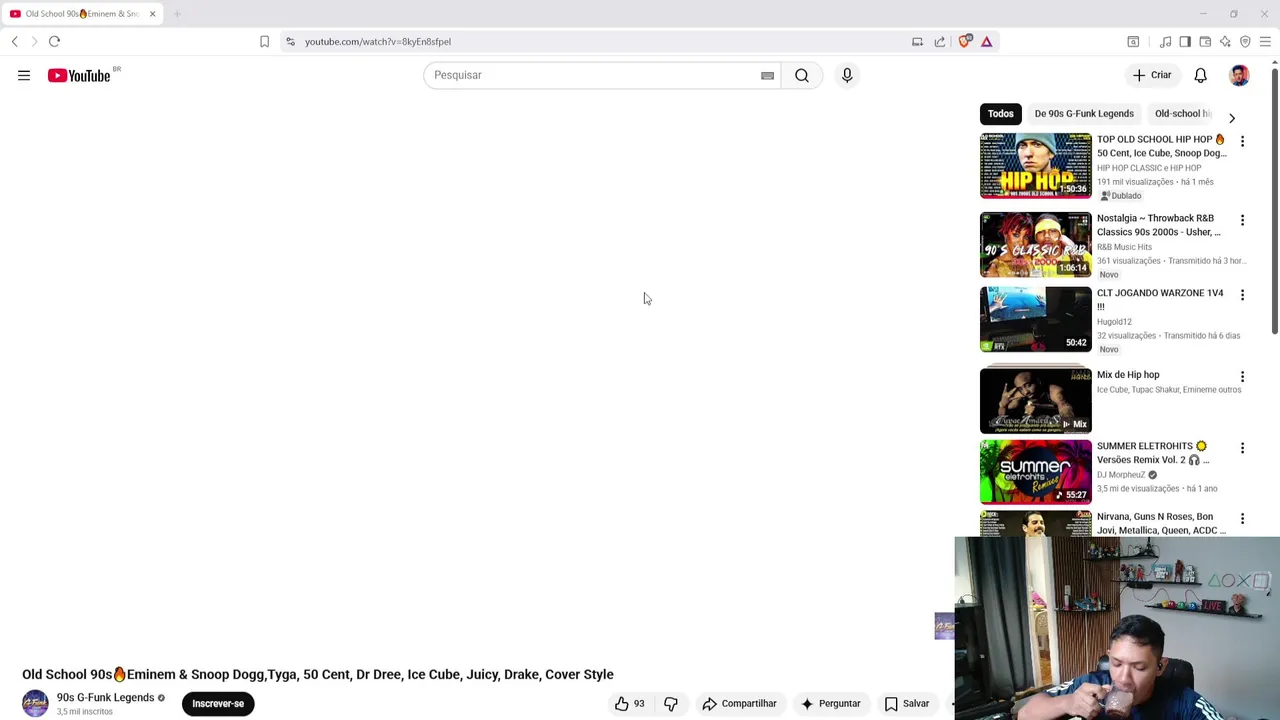The width and height of the screenshot is (1280, 720).
Task: Select the Old-school hip chip
Action: 1183,114
